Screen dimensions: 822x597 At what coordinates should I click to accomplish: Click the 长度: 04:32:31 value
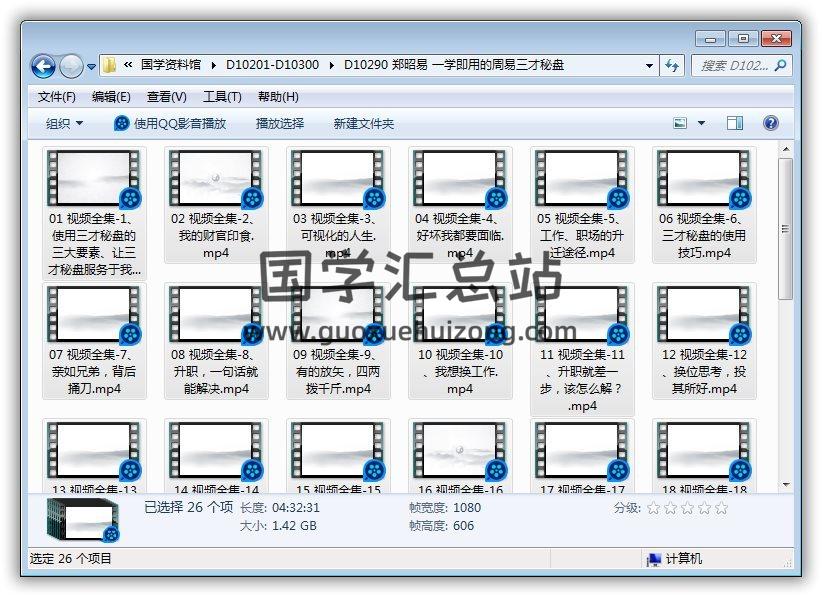point(296,508)
